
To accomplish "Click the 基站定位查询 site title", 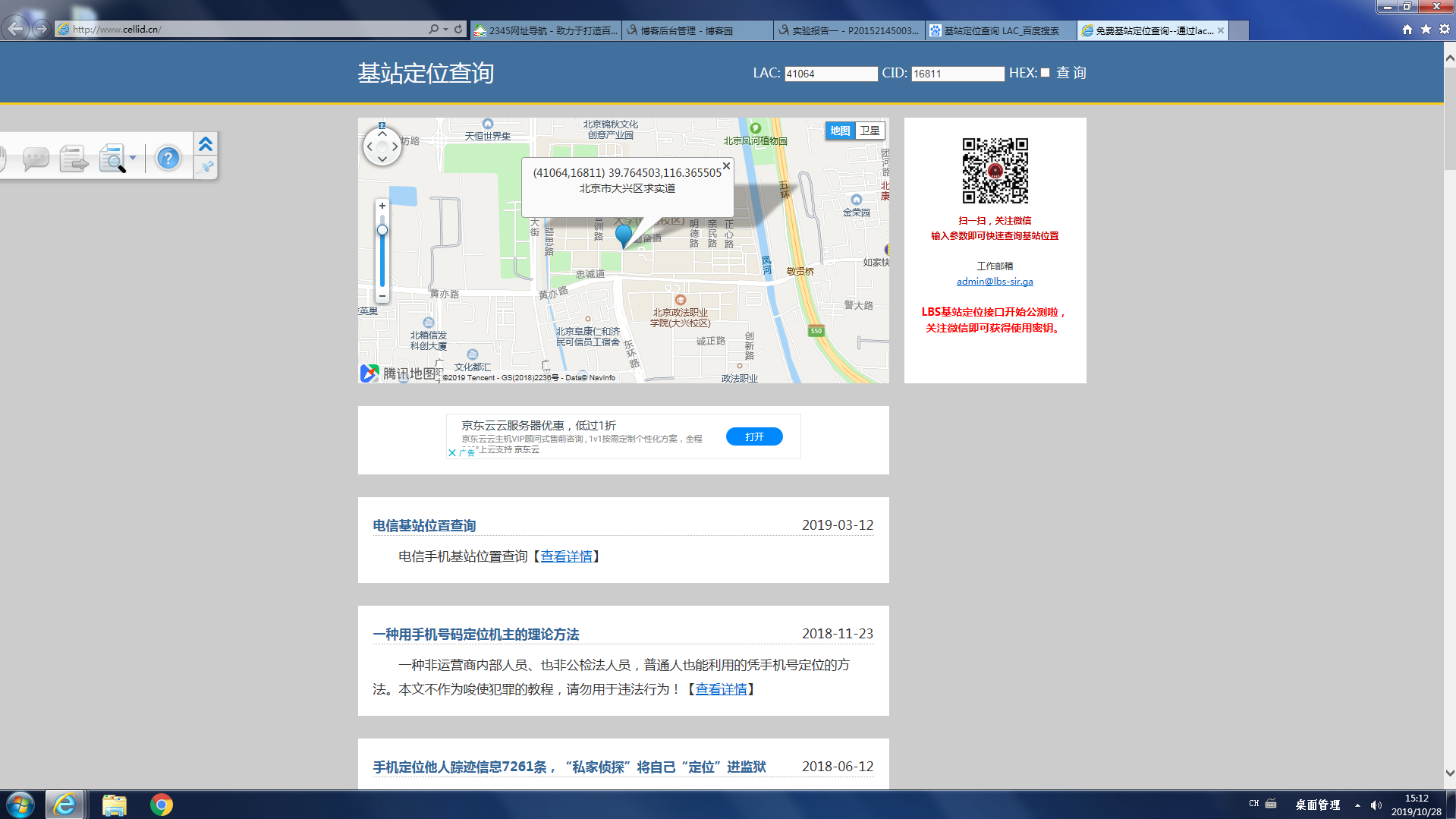I will 426,73.
